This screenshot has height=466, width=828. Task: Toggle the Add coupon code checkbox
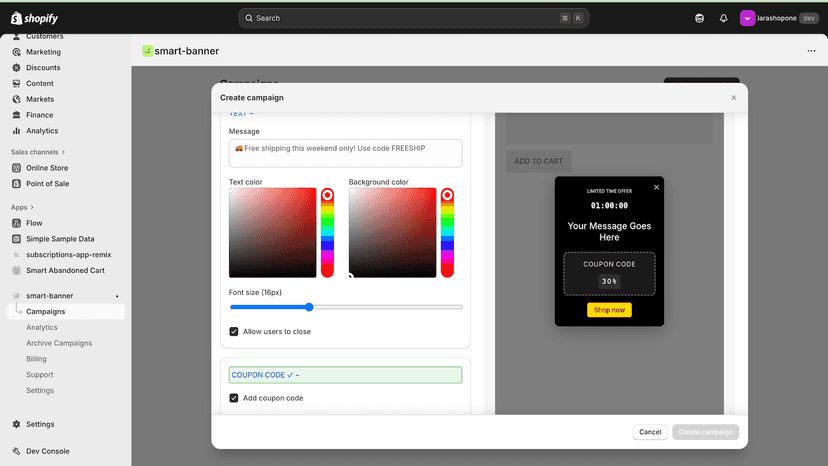233,398
